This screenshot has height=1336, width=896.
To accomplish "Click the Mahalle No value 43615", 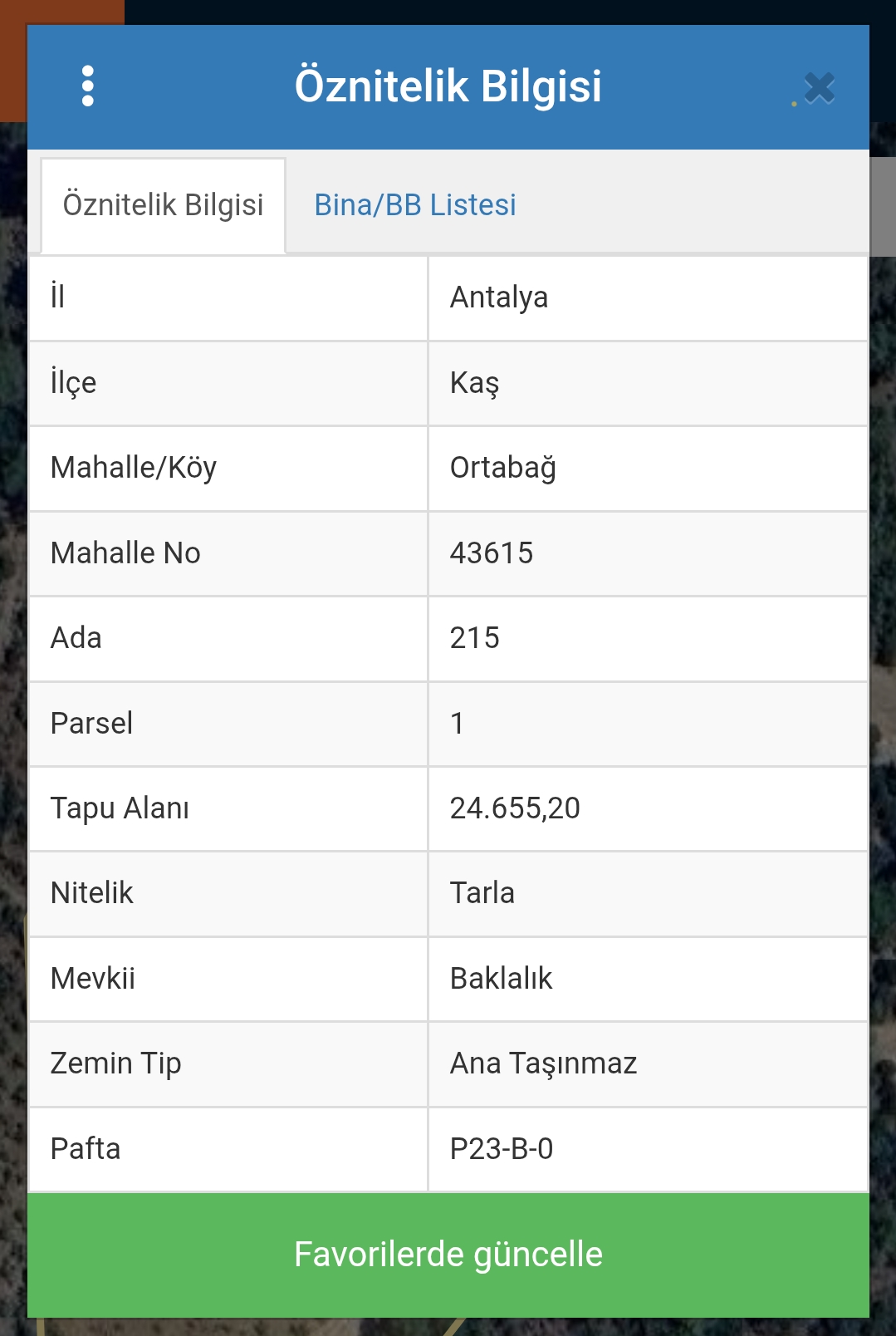I will coord(492,553).
